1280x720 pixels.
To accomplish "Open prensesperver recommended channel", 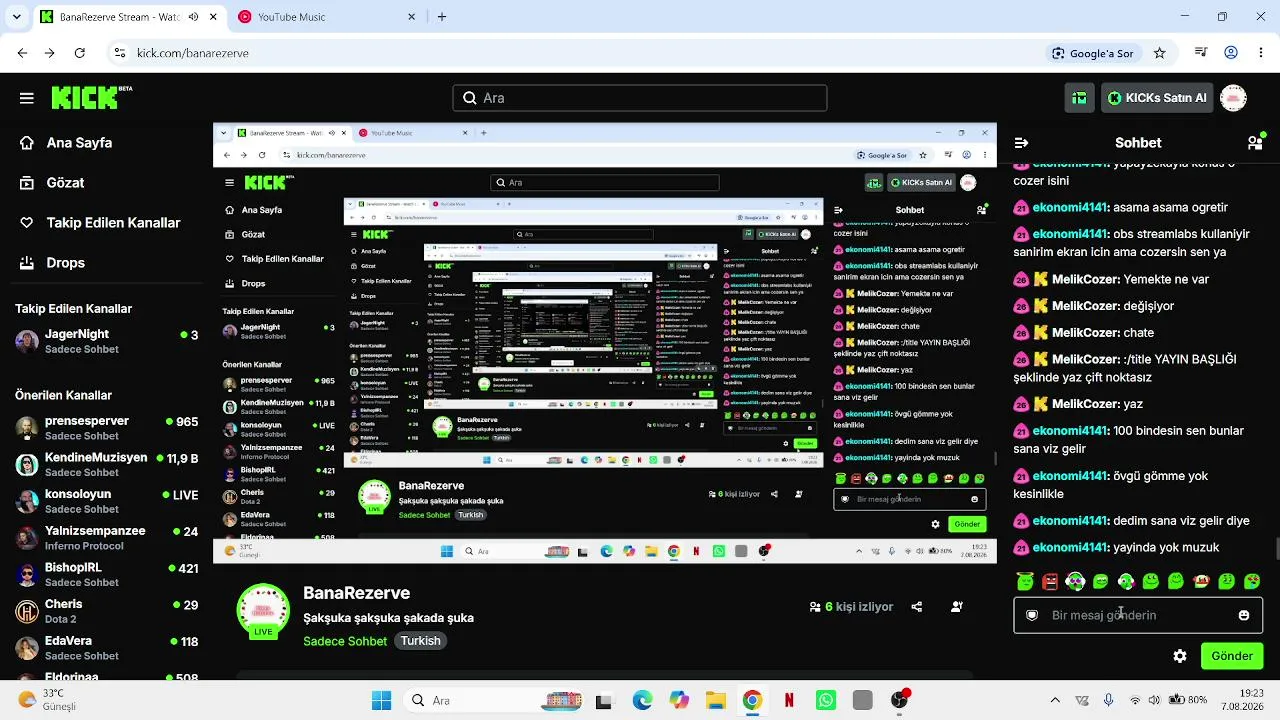I will 106,428.
